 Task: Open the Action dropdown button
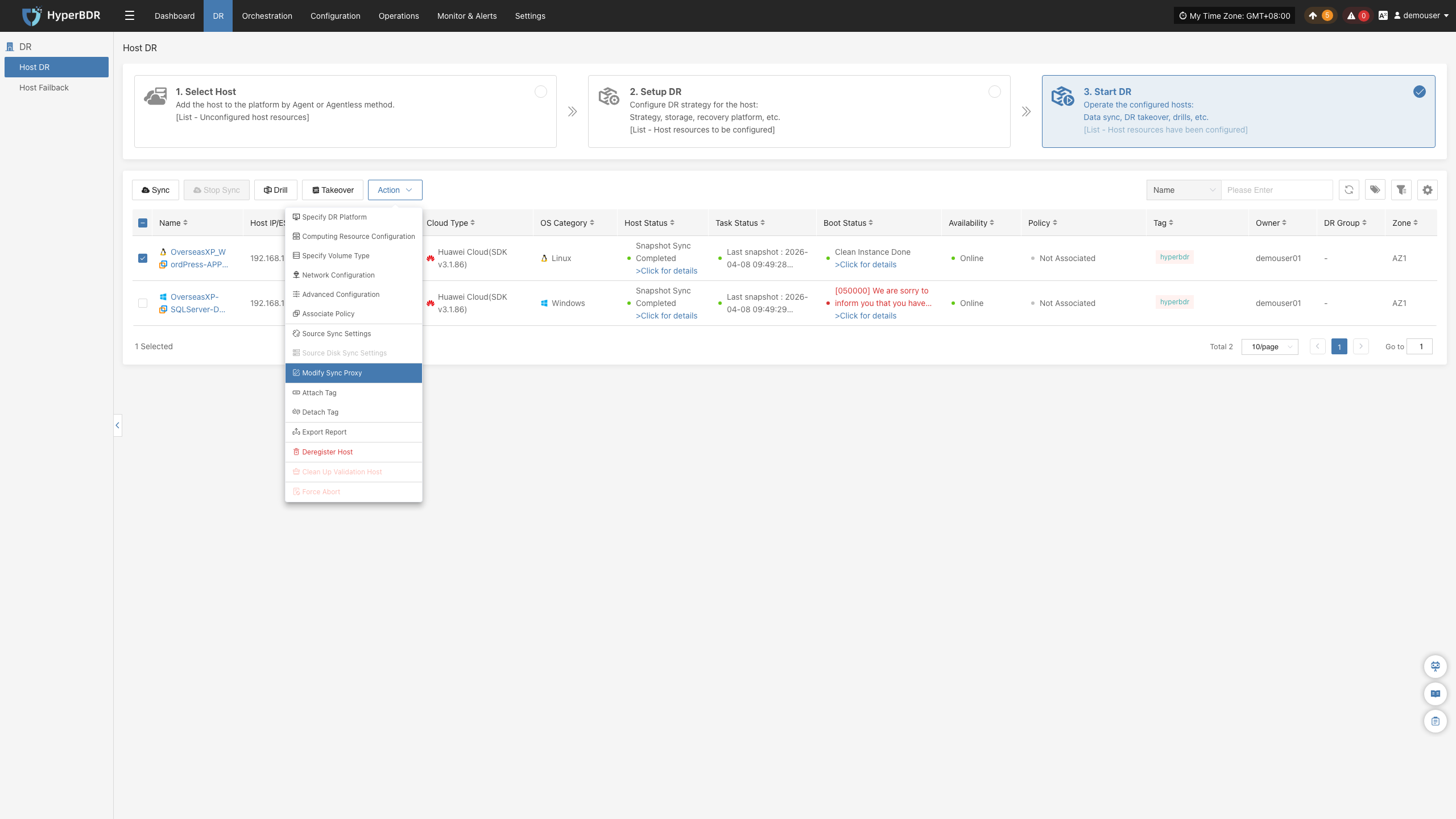[x=395, y=190]
